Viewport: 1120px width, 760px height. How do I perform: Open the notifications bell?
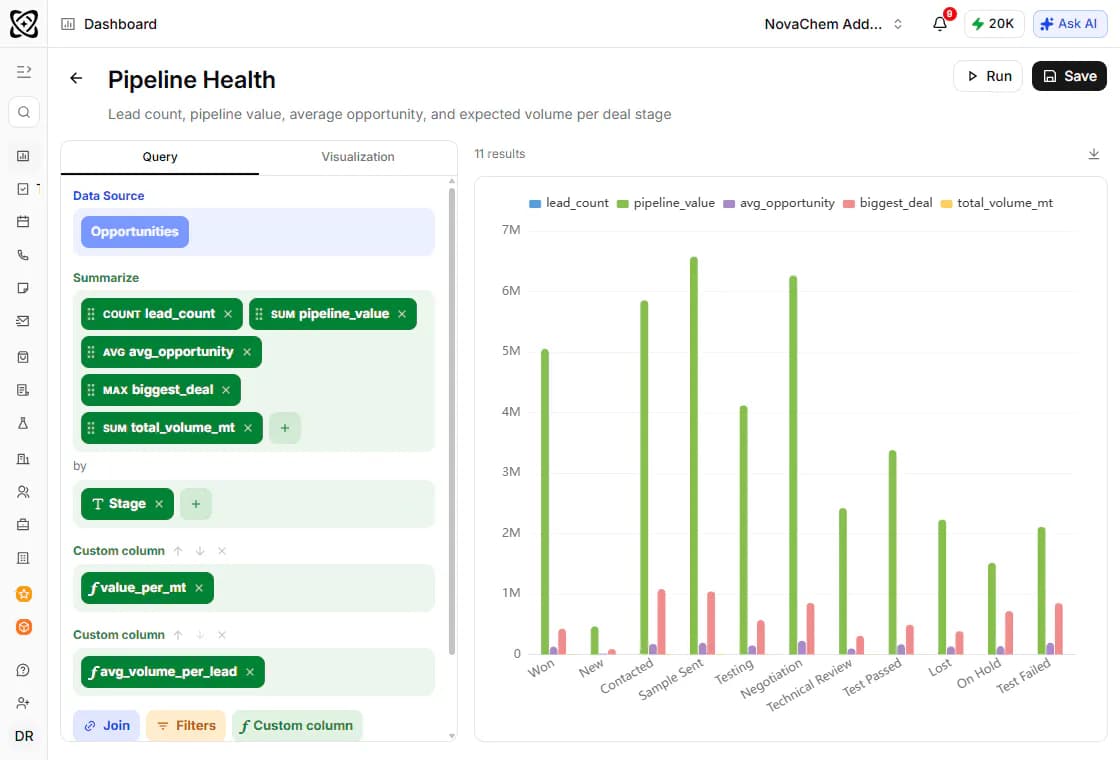tap(940, 24)
